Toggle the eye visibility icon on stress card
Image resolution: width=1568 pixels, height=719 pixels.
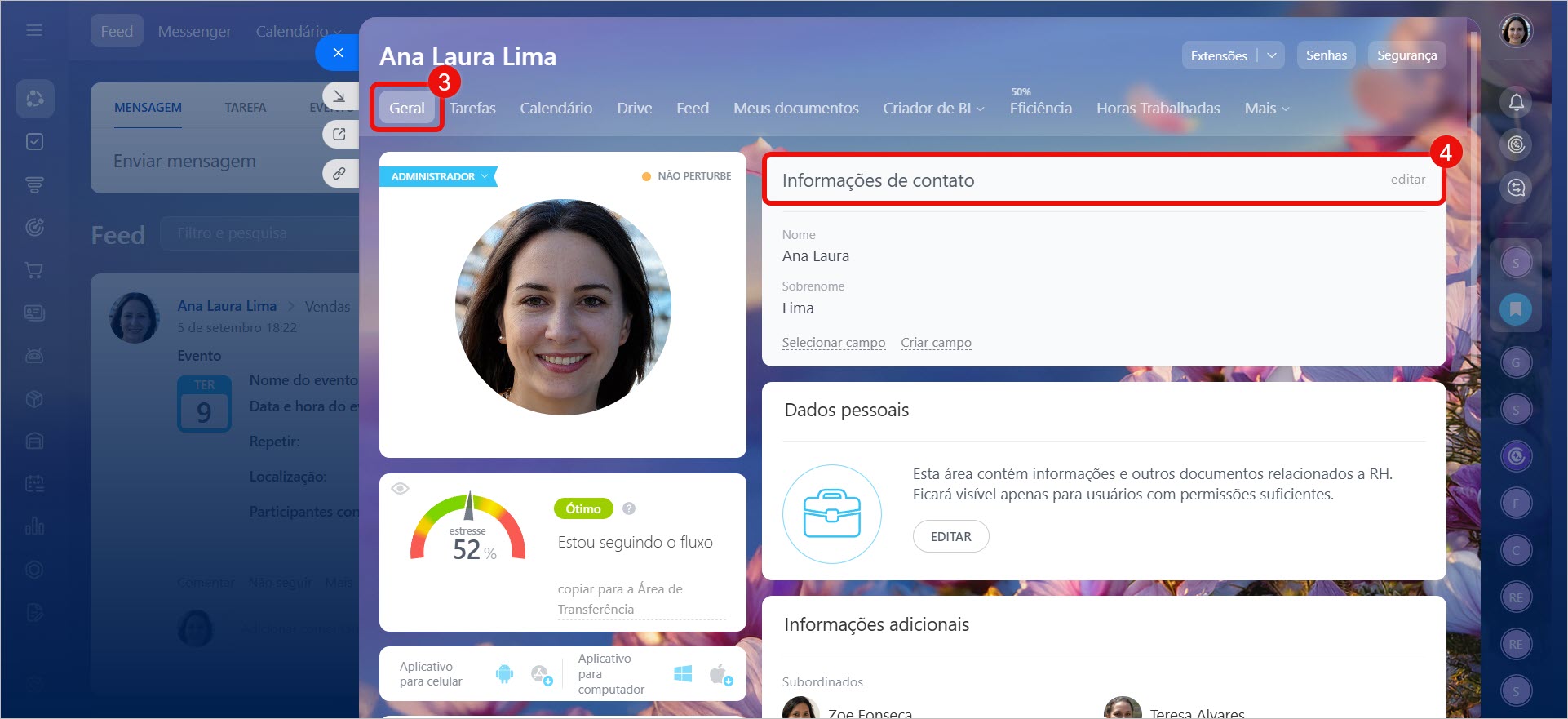(400, 489)
